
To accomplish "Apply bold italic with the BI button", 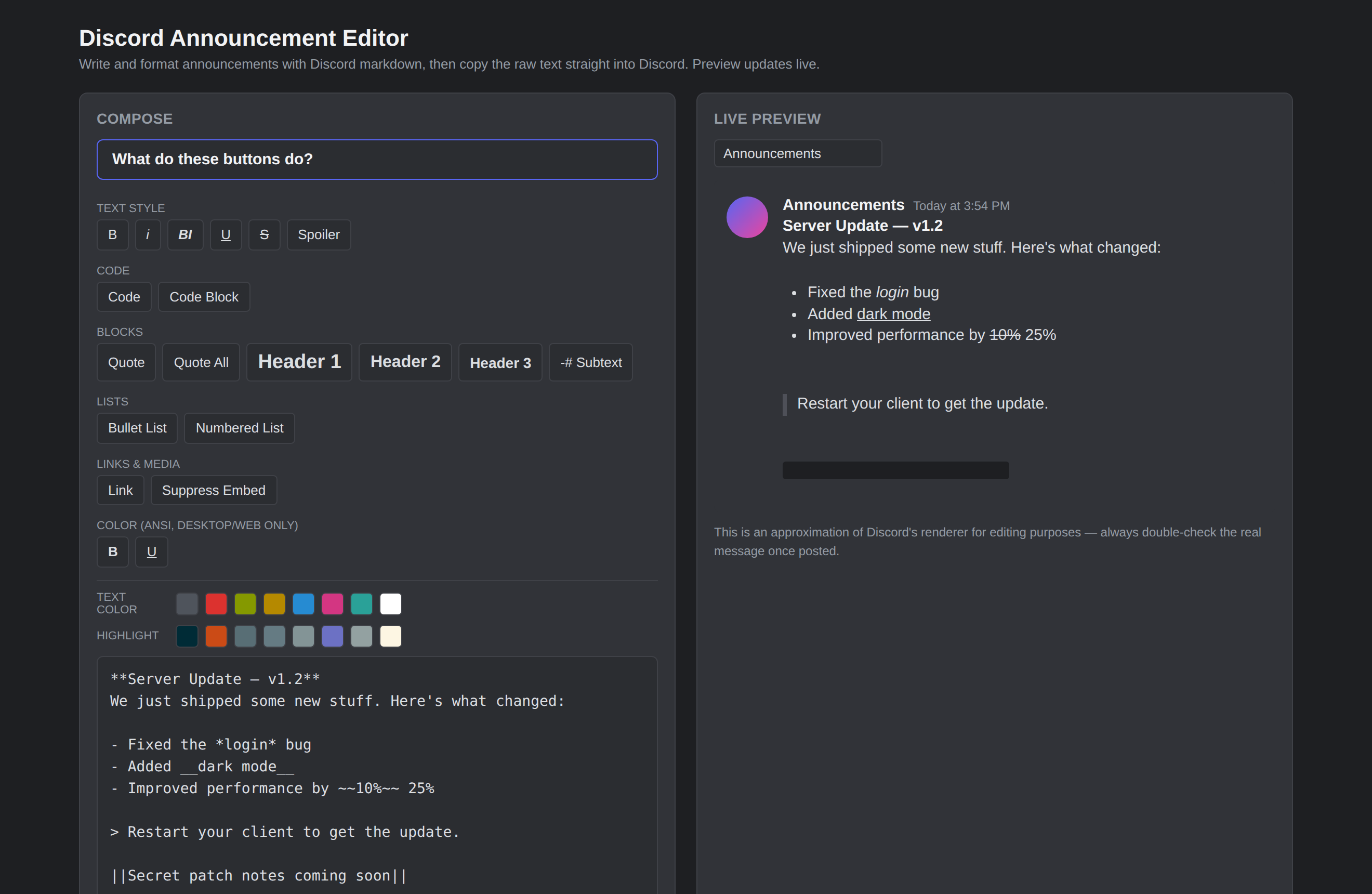I will click(x=185, y=234).
